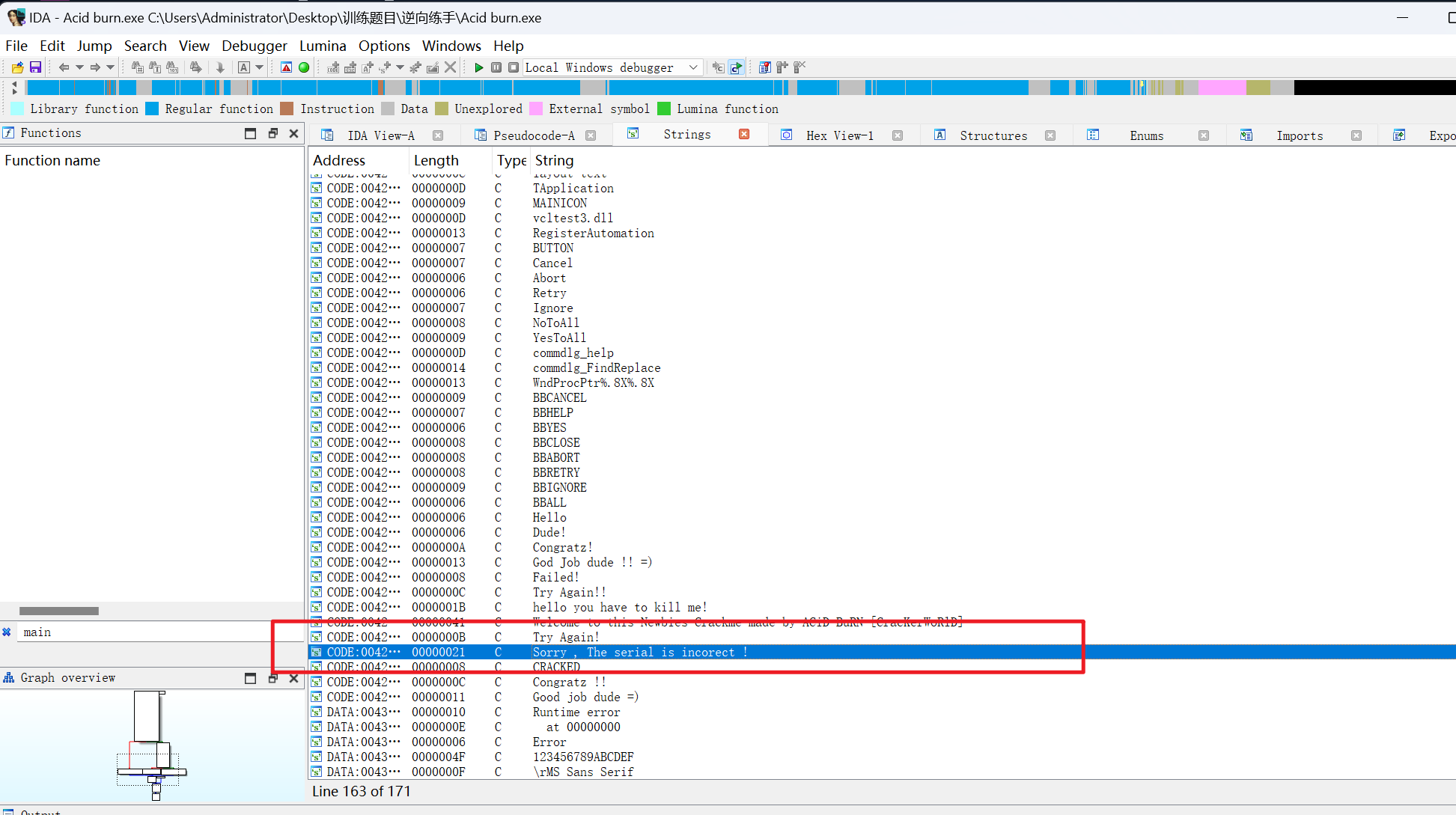Click the toolbar X delete icon
This screenshot has width=1456, height=815.
pyautogui.click(x=451, y=67)
